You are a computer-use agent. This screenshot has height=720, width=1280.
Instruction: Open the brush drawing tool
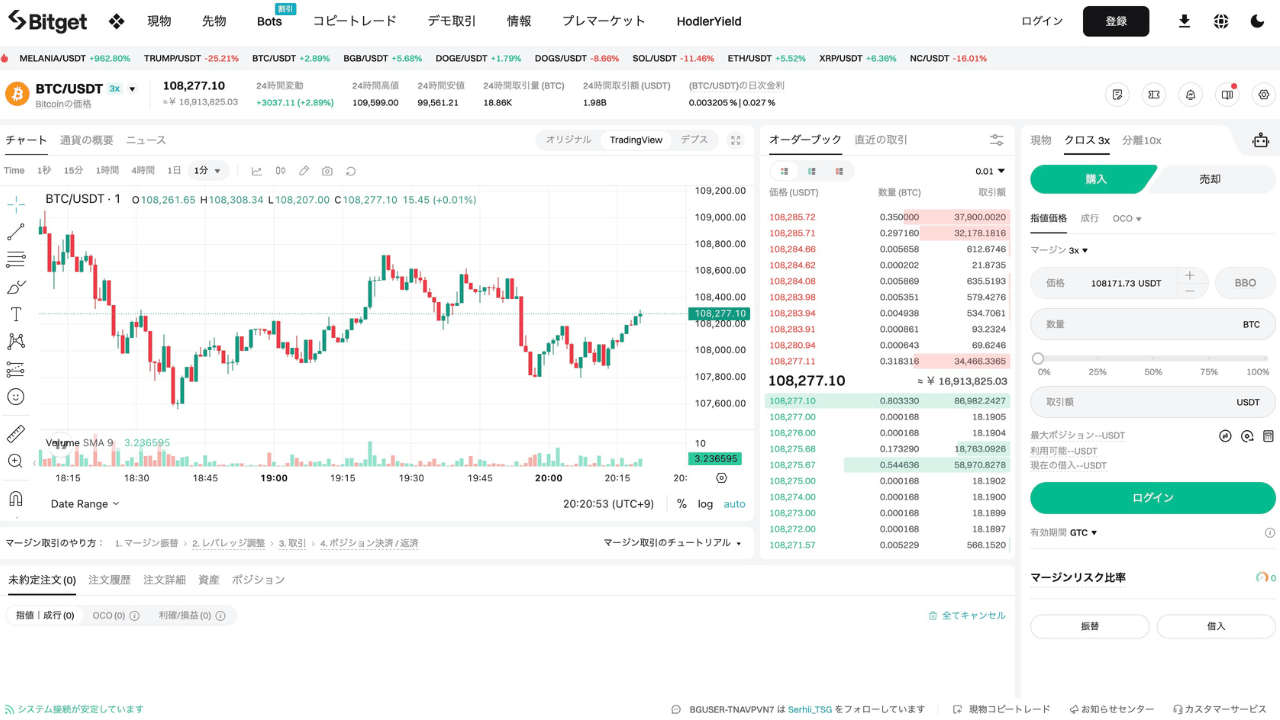(x=14, y=287)
